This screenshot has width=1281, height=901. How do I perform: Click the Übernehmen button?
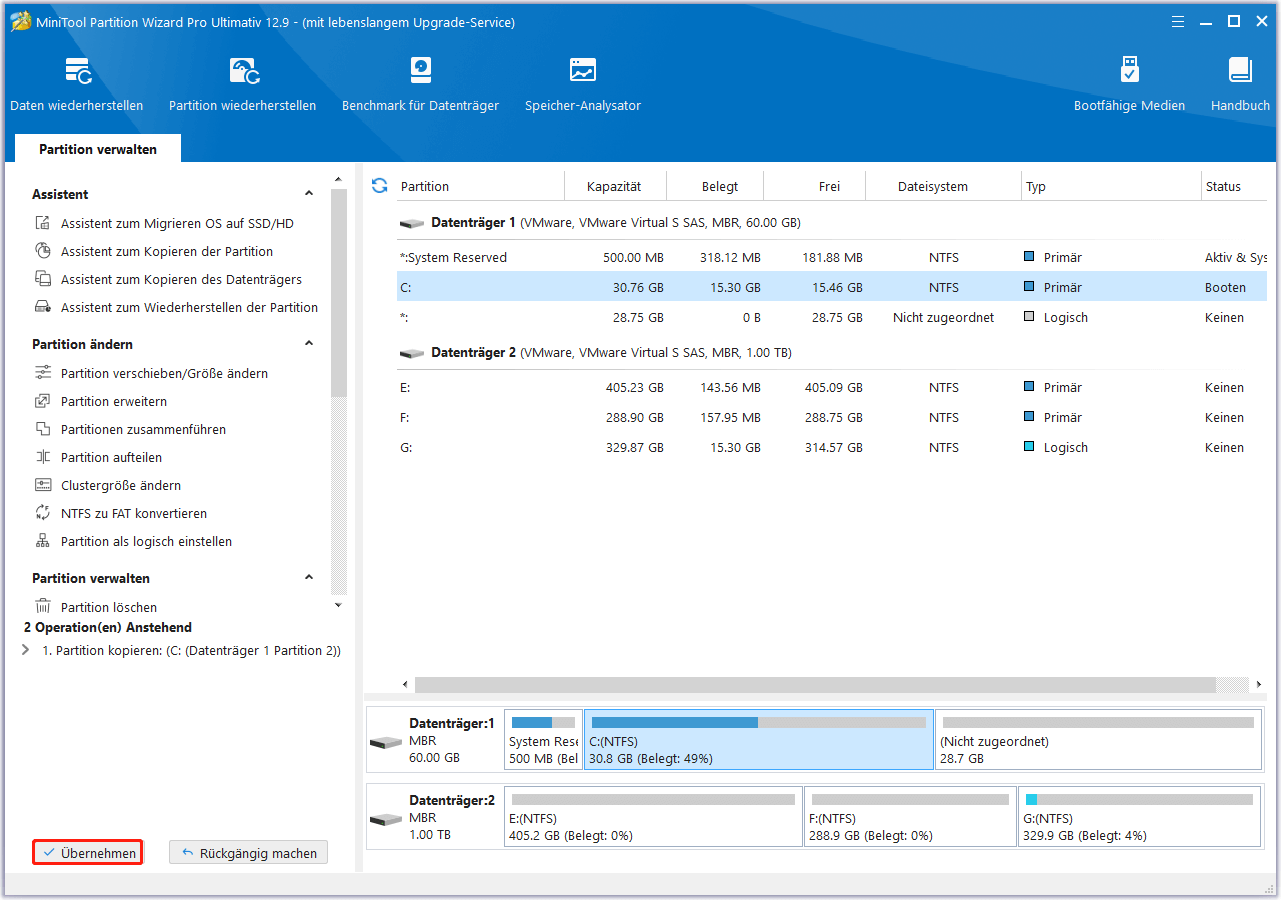point(87,853)
